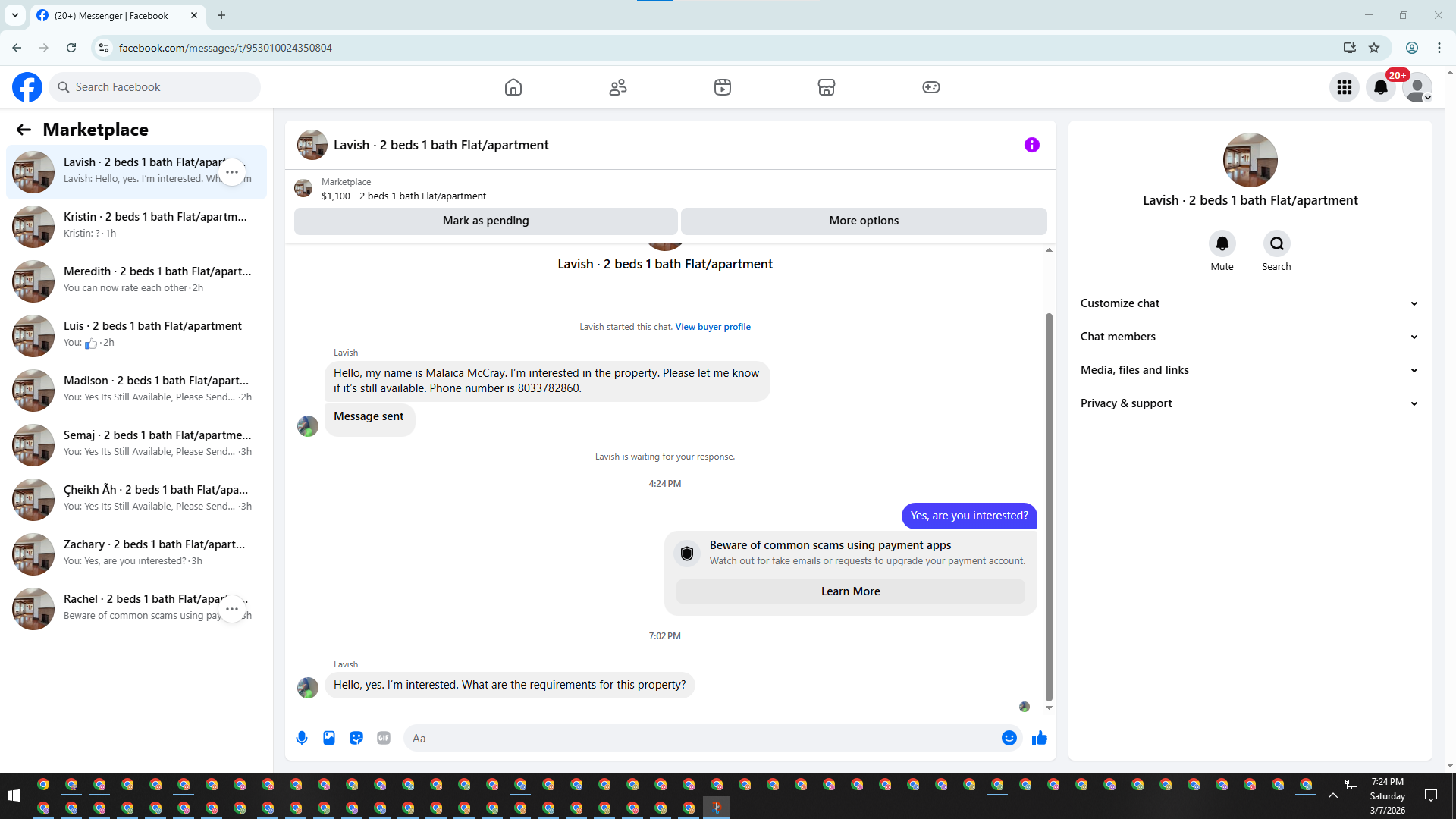The width and height of the screenshot is (1456, 819).
Task: Open Windows notification center icon
Action: (x=1431, y=795)
